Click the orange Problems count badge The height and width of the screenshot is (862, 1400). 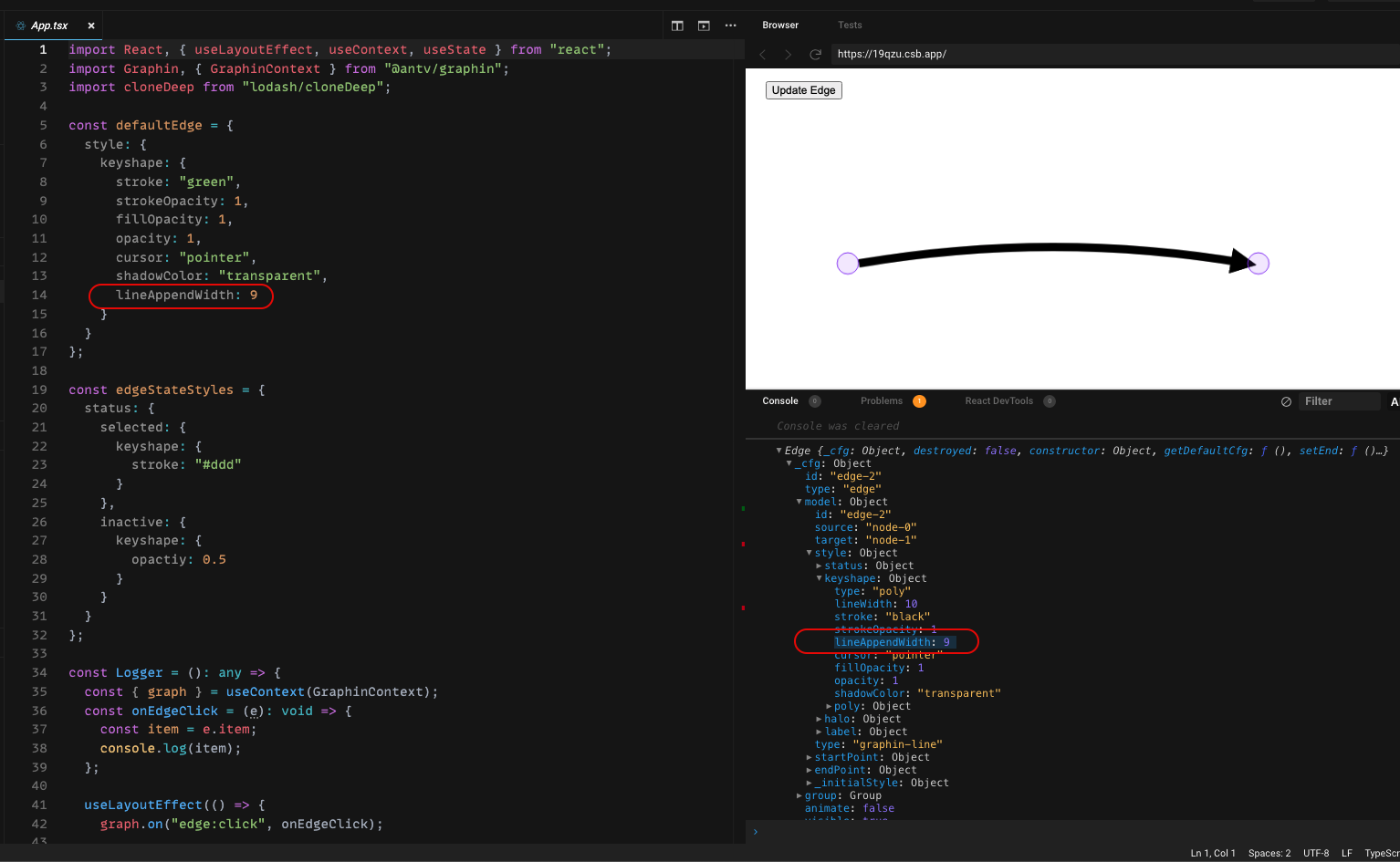tap(919, 401)
